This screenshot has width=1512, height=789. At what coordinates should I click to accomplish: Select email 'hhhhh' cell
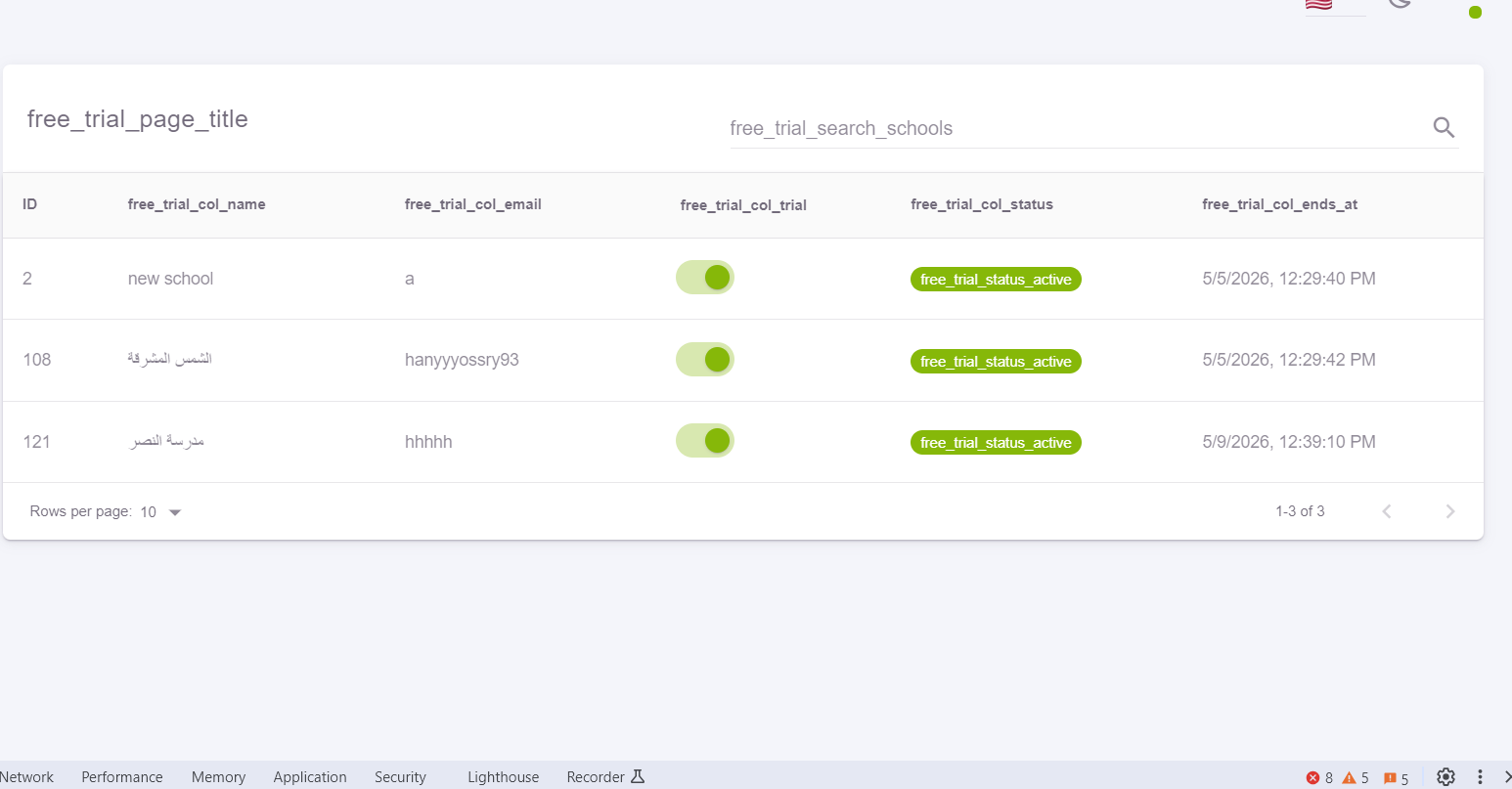point(428,442)
